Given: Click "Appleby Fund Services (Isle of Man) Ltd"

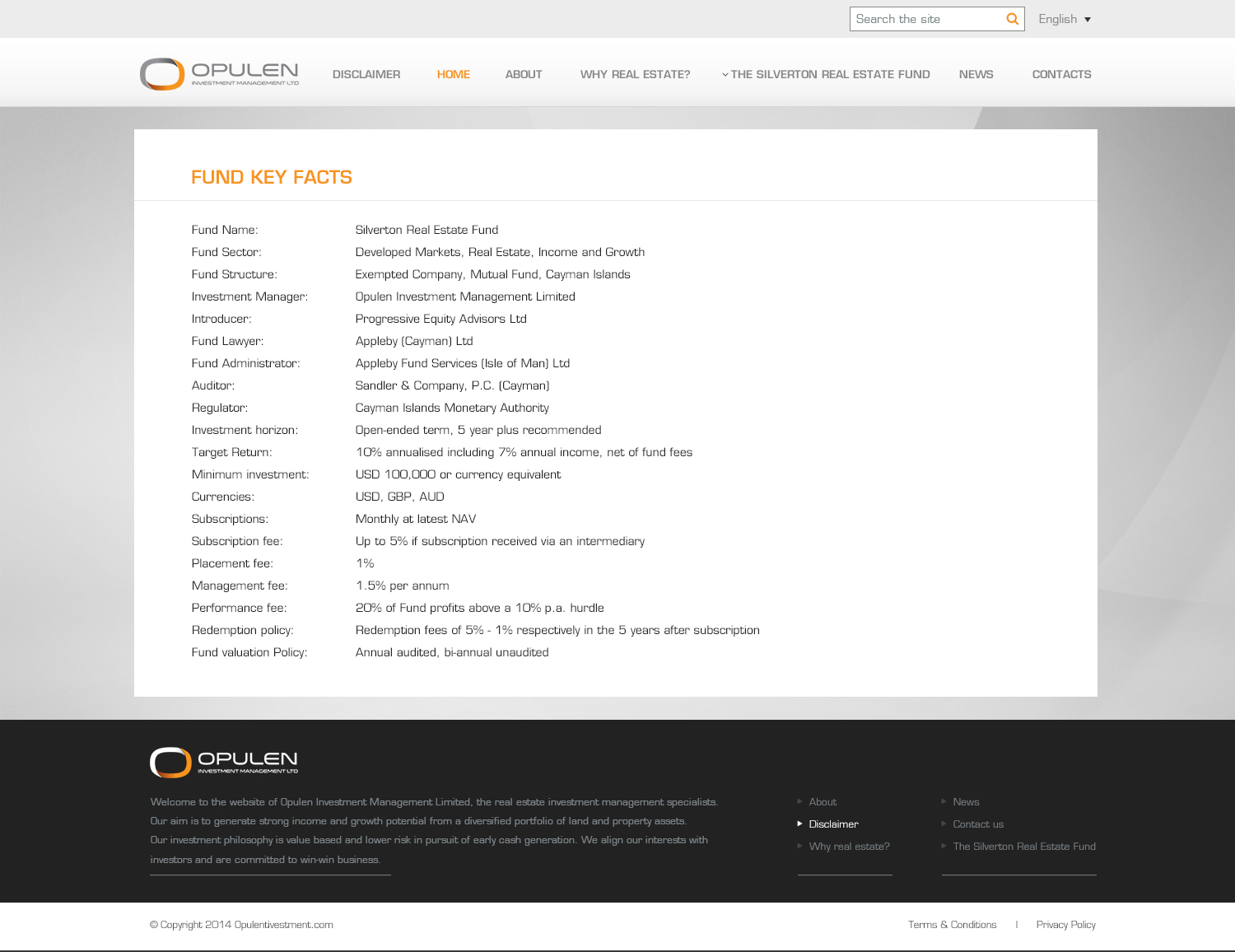Looking at the screenshot, I should (463, 363).
